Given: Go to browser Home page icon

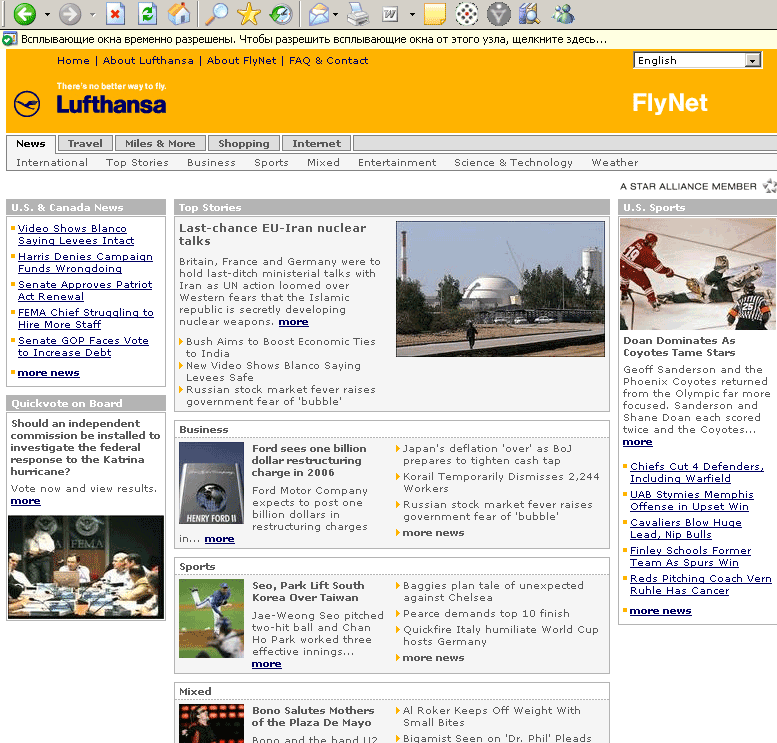Looking at the screenshot, I should pos(179,14).
